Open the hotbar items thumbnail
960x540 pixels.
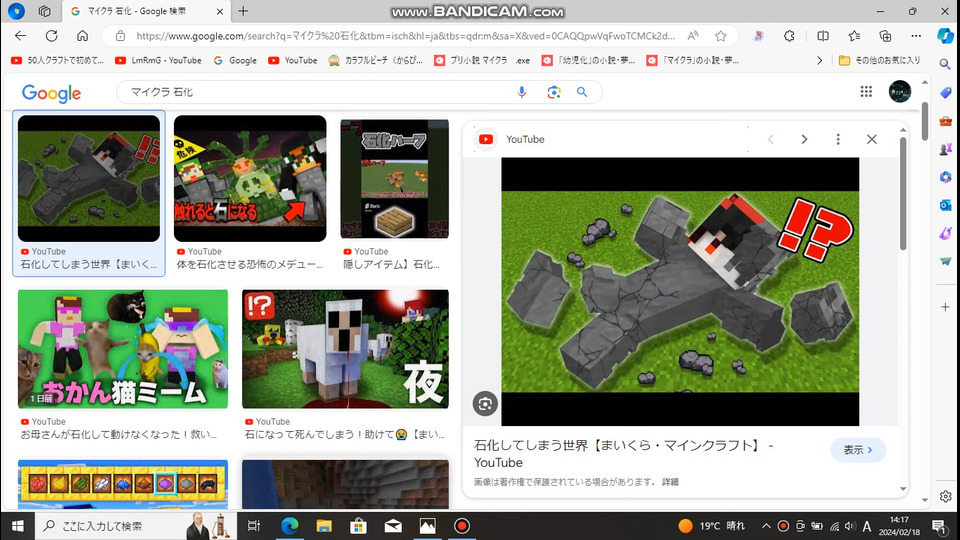(x=122, y=484)
